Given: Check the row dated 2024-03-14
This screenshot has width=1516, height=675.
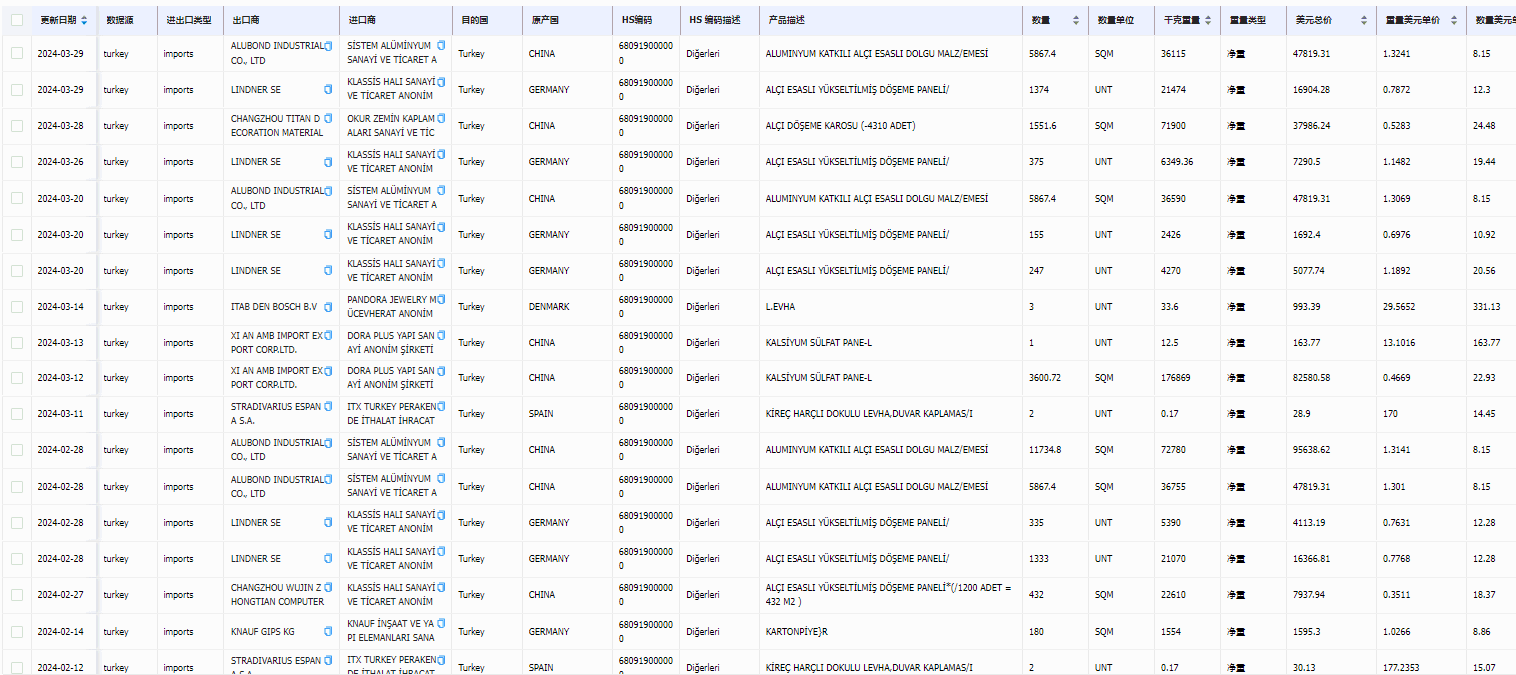Looking at the screenshot, I should pos(16,307).
